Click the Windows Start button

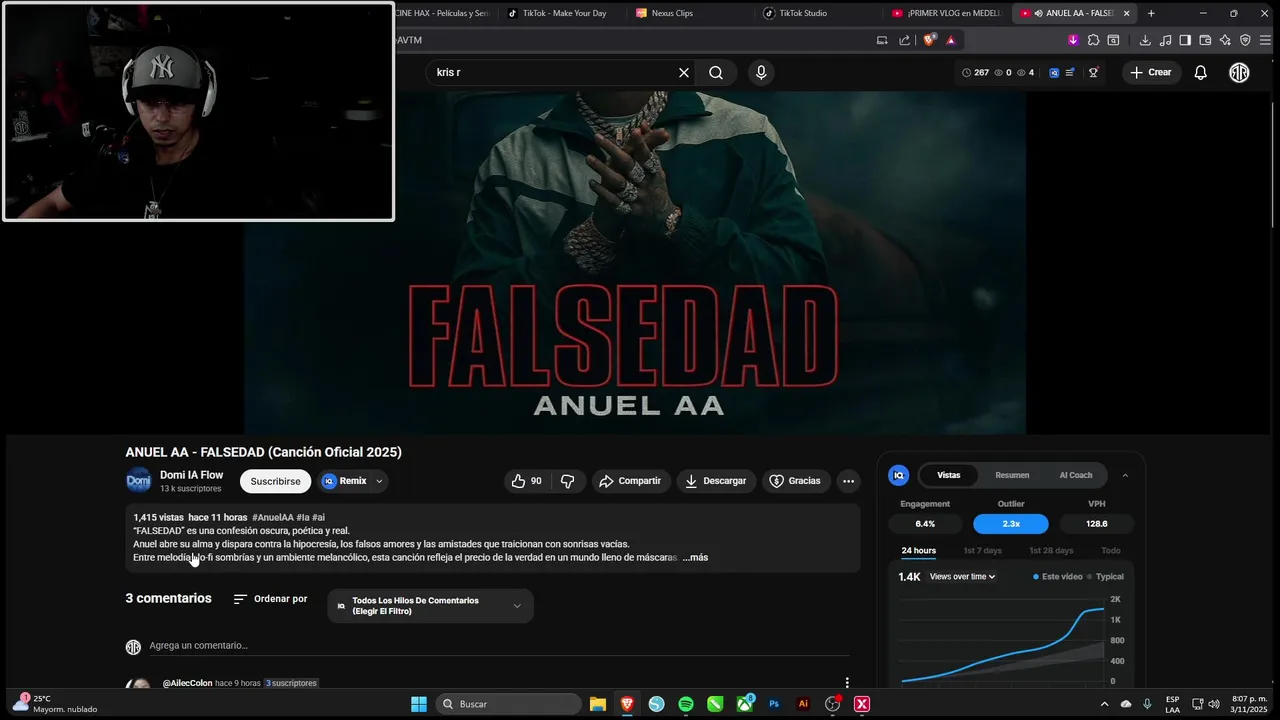coord(419,704)
